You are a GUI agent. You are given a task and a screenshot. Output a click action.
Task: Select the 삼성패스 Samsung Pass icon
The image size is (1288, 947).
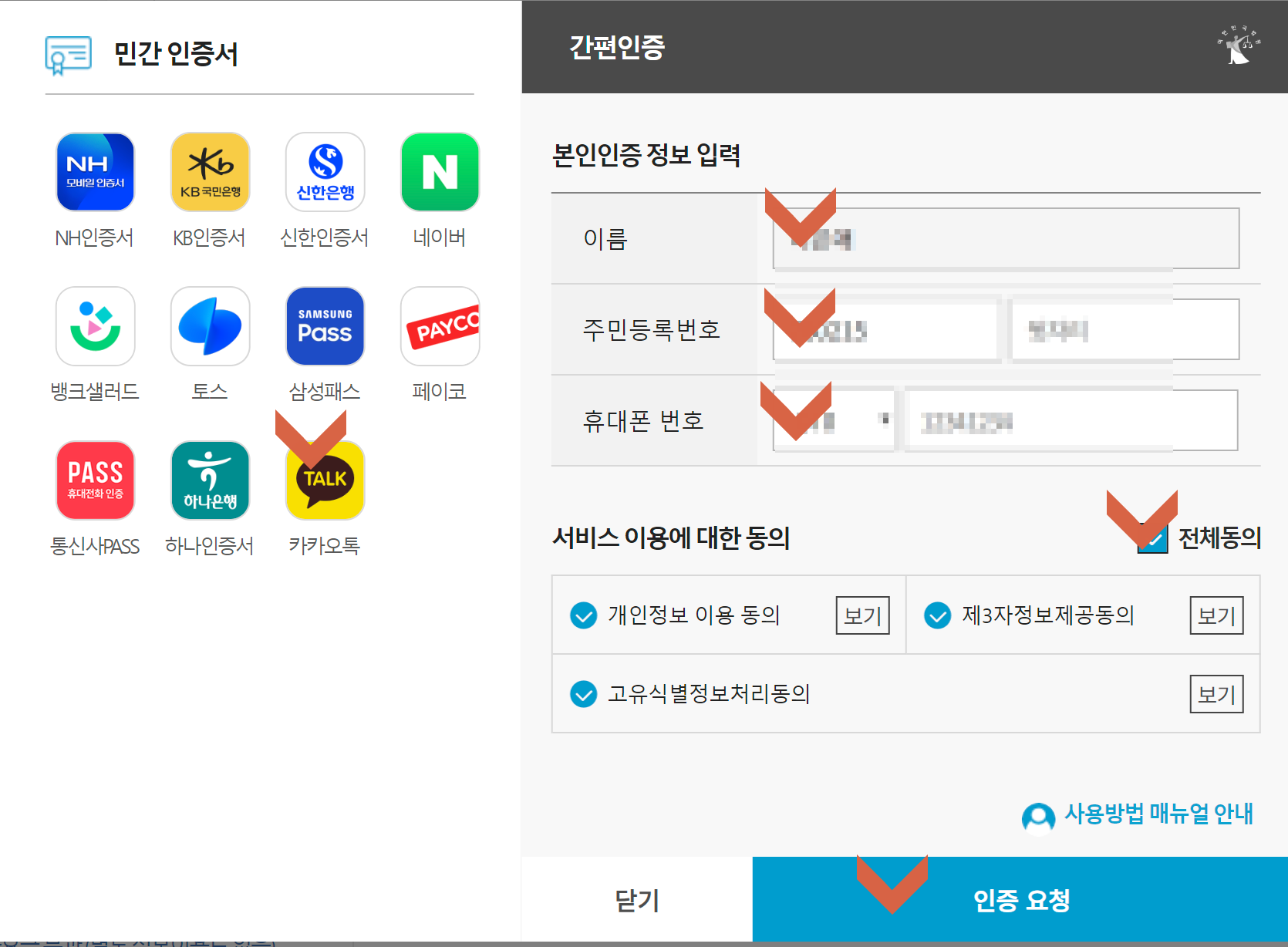tap(325, 326)
